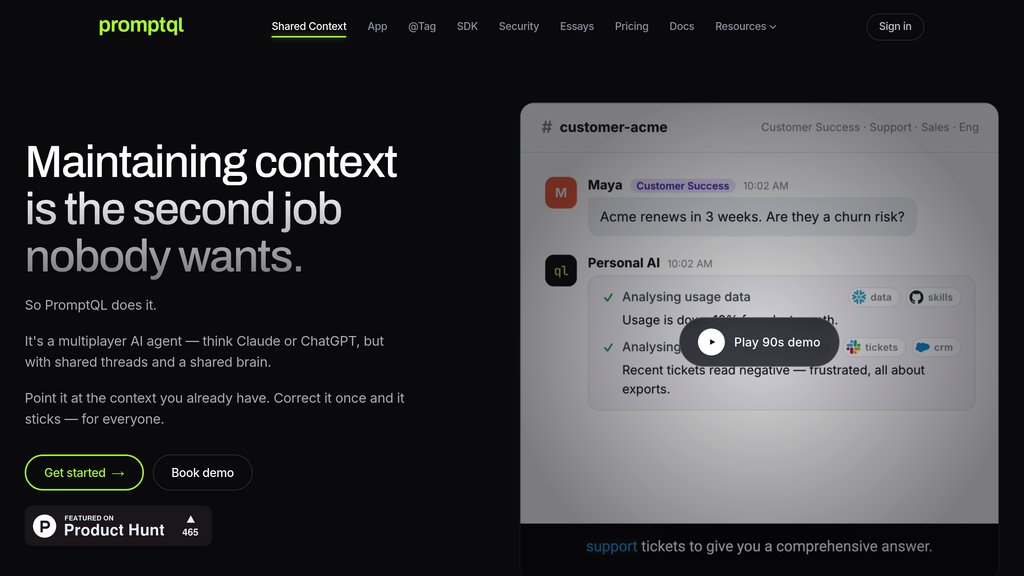Click the 'So PromptQL does it.' text

[x=91, y=305]
